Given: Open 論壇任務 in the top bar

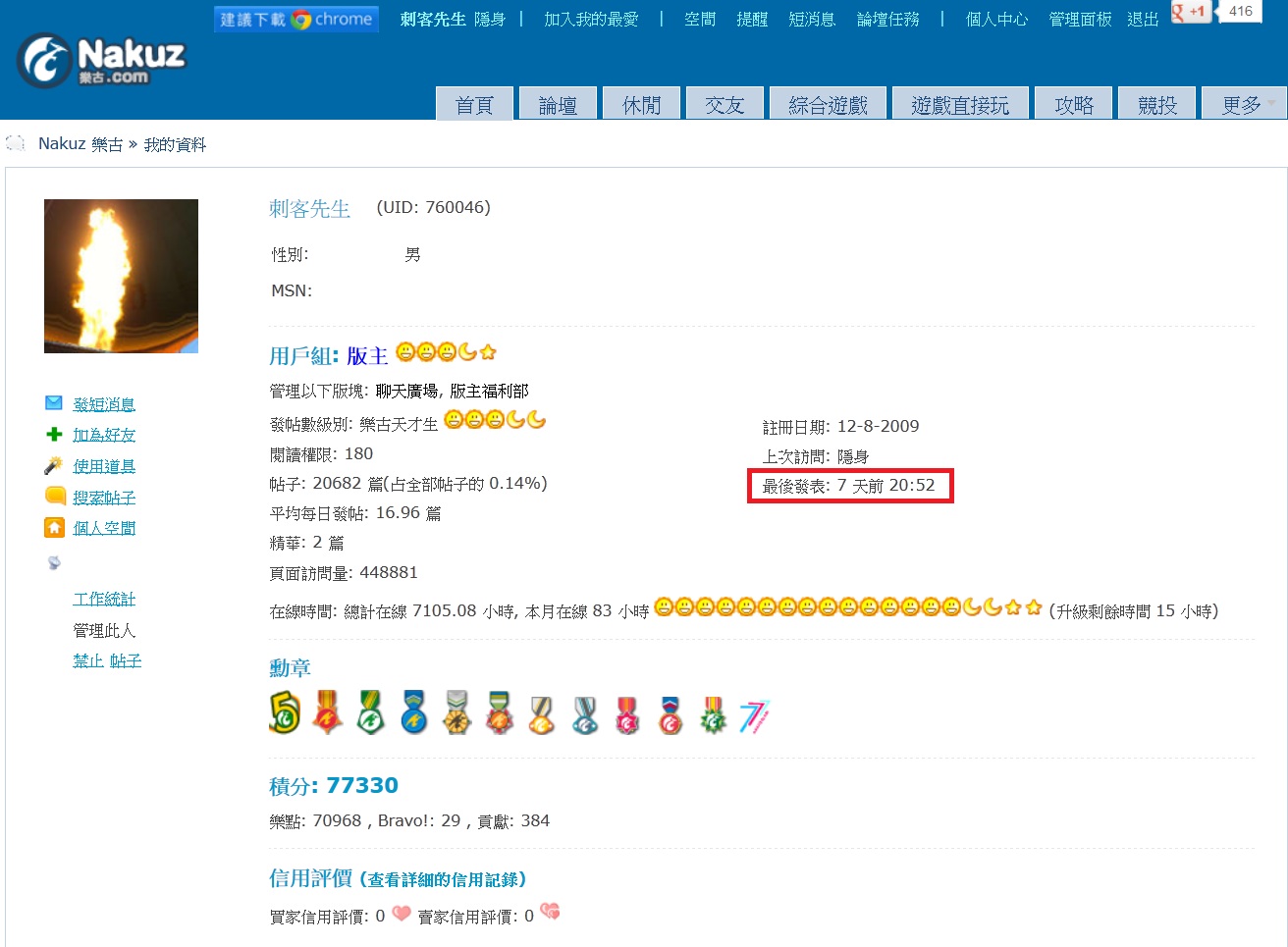Looking at the screenshot, I should [888, 19].
